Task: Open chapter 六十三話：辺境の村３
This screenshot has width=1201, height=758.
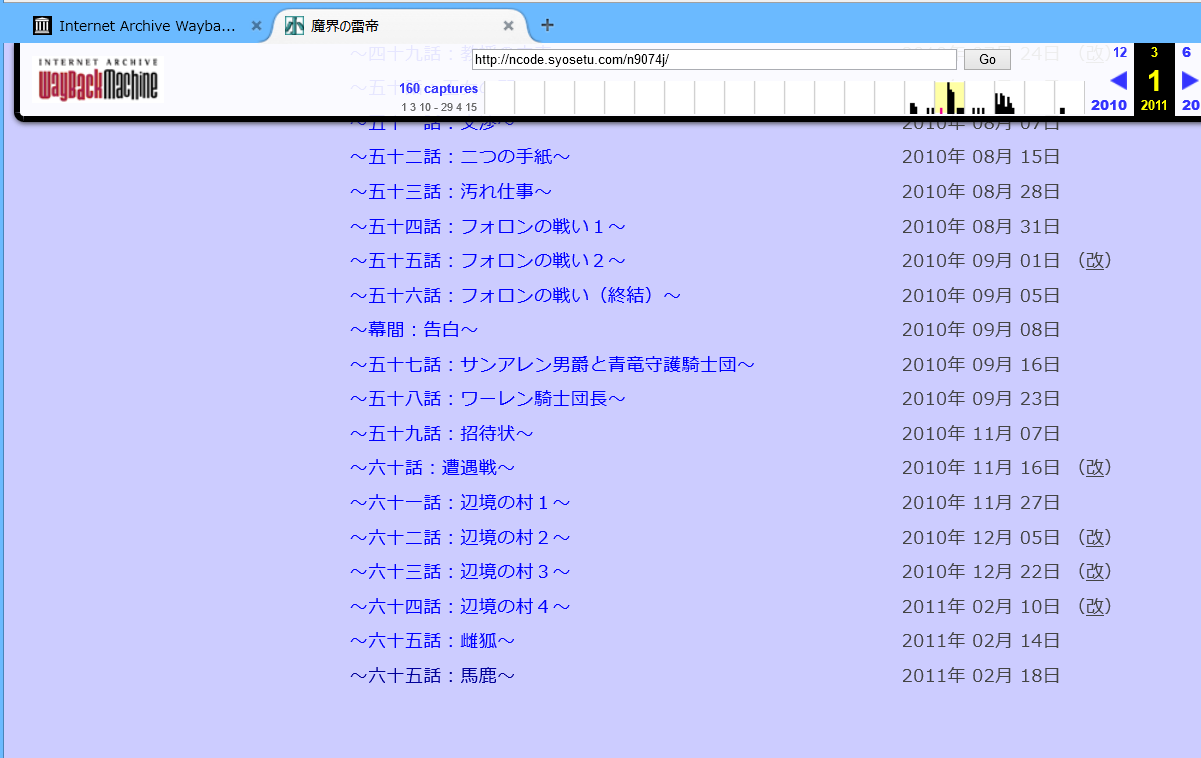Action: [x=460, y=572]
